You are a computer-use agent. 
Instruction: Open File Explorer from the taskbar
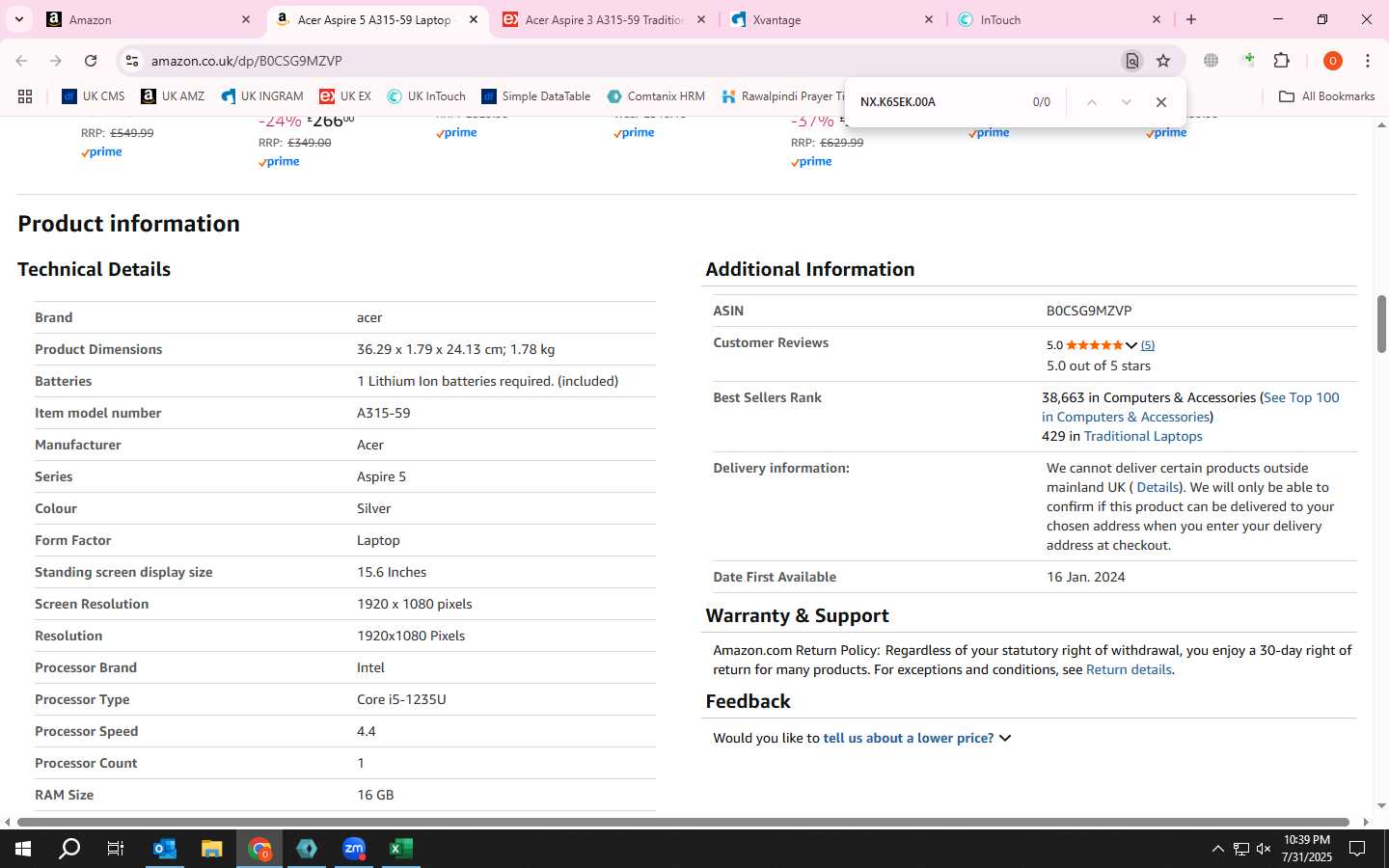coord(212,849)
